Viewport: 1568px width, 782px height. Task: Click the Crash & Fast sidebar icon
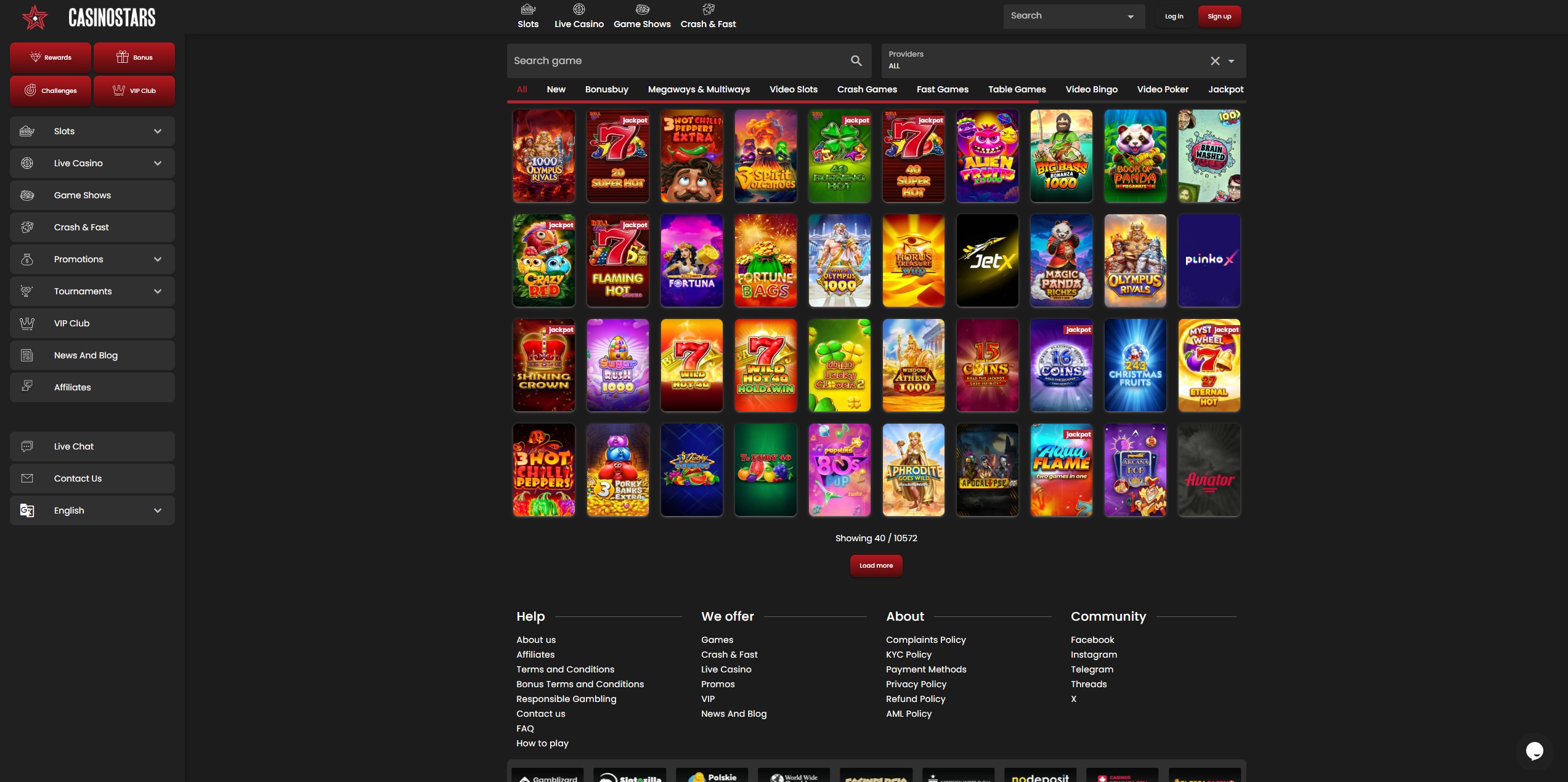tap(27, 227)
